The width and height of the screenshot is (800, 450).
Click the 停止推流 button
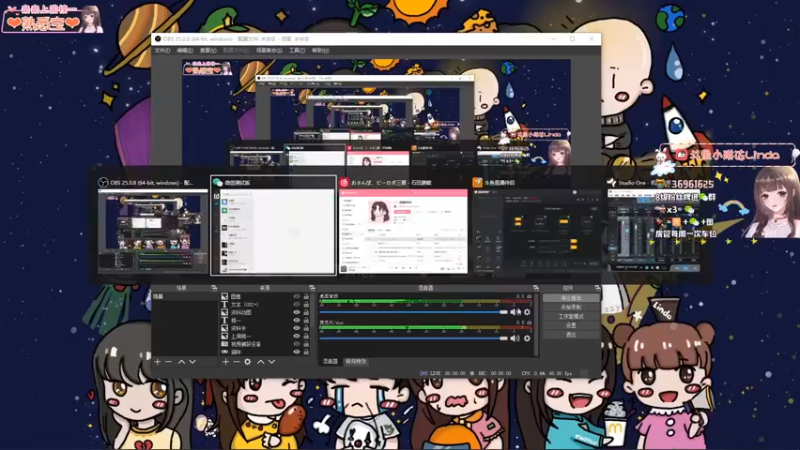click(x=570, y=298)
